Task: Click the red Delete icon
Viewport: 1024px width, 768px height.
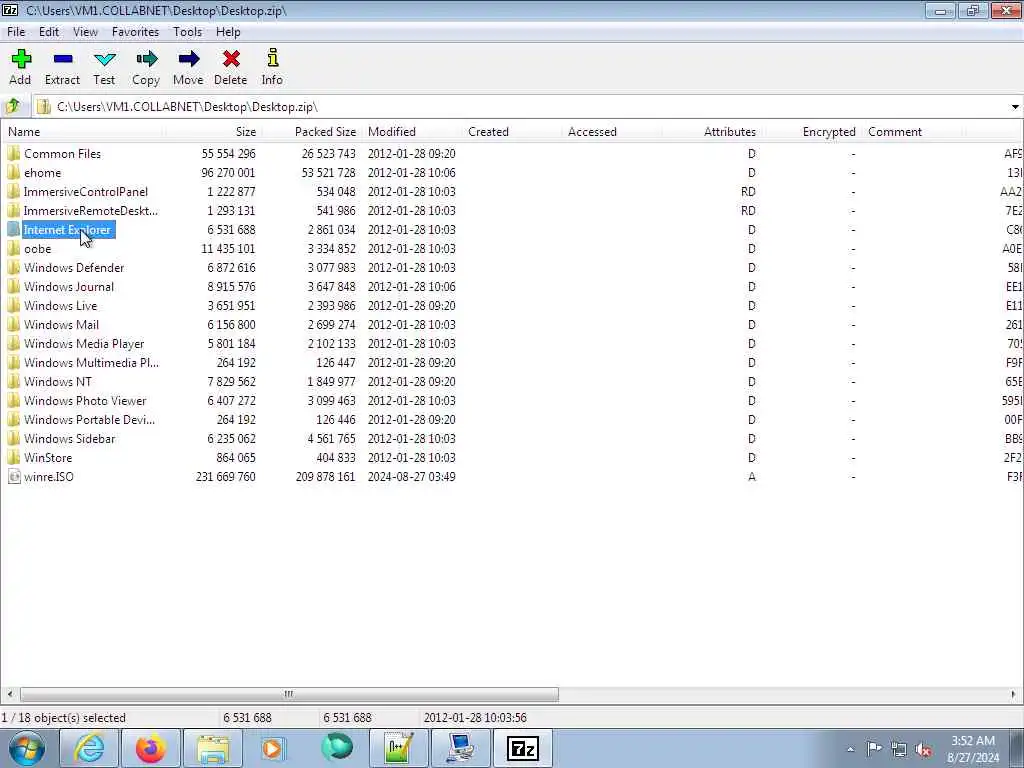Action: pyautogui.click(x=231, y=59)
